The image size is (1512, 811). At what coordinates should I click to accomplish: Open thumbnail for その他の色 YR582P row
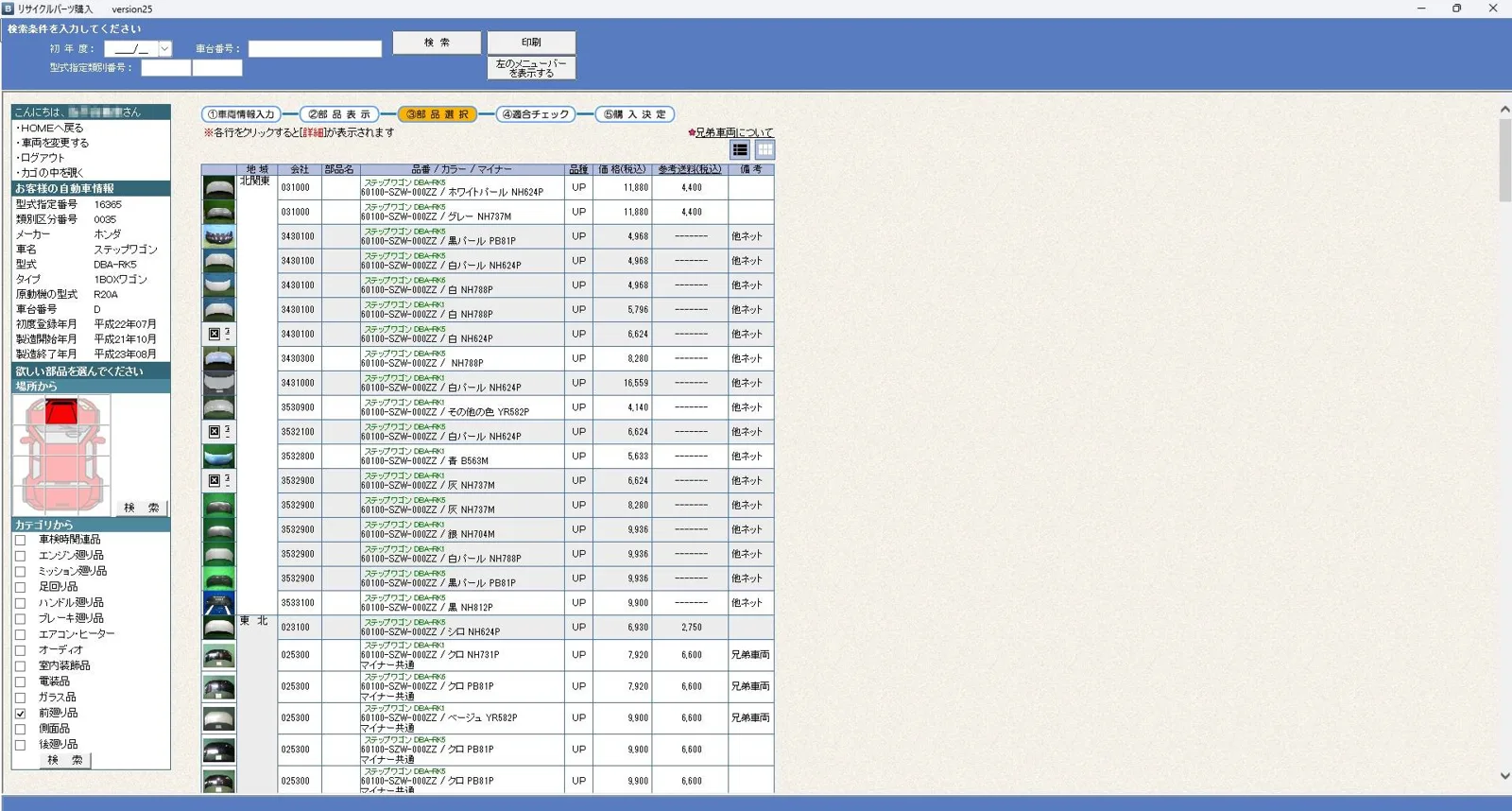[x=219, y=407]
